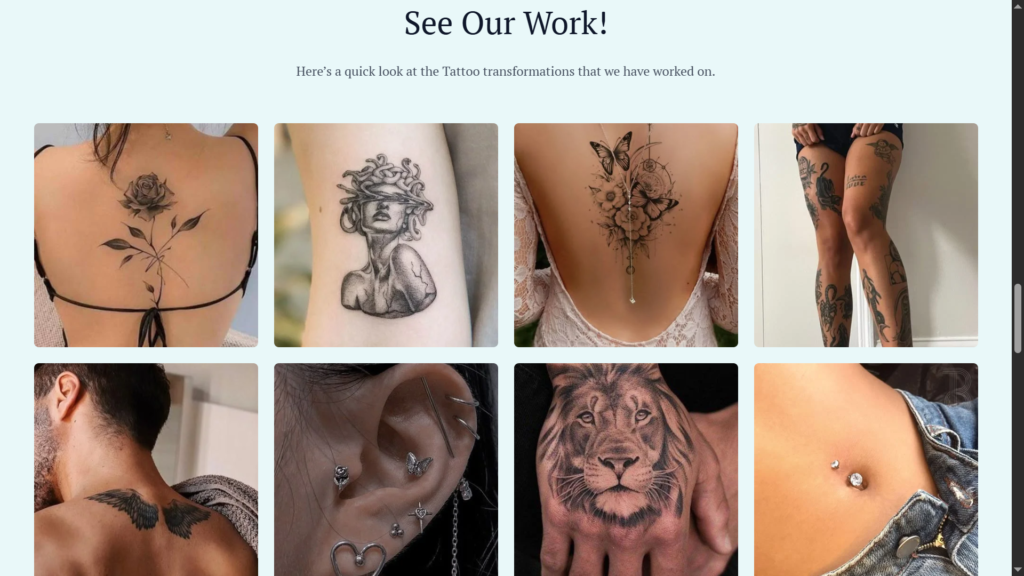
Task: Open the belly button piercing photo
Action: click(866, 470)
